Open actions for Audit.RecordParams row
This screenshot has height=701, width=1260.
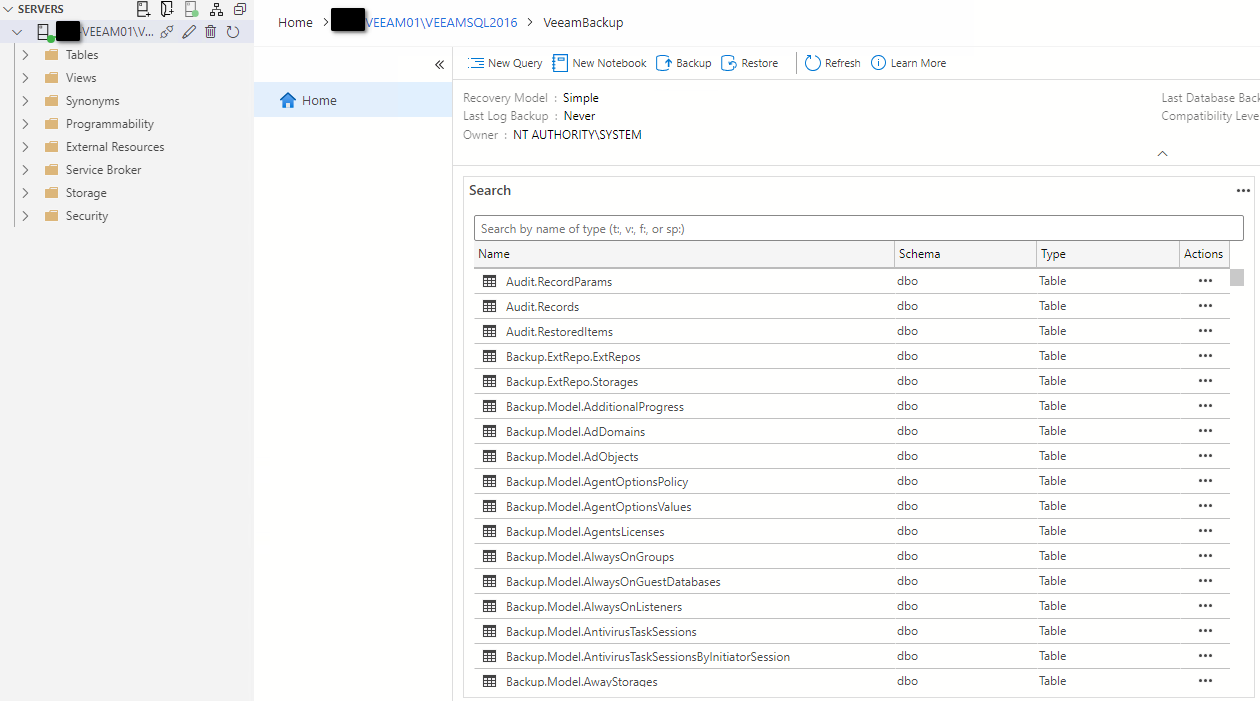point(1205,281)
